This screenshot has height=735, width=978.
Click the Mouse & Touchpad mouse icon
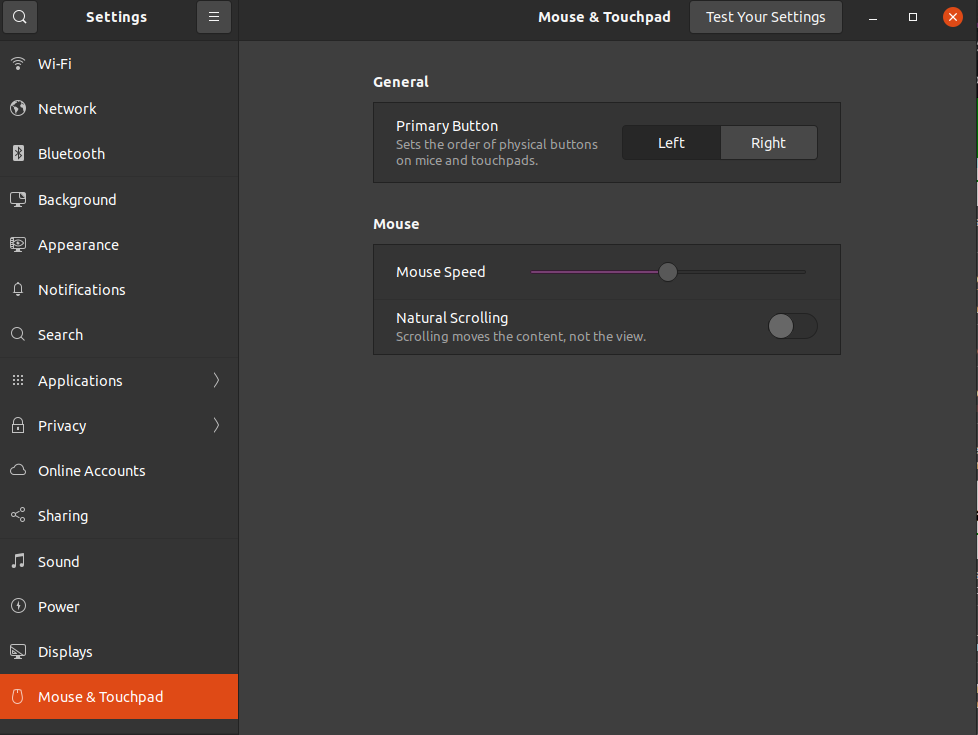click(18, 696)
